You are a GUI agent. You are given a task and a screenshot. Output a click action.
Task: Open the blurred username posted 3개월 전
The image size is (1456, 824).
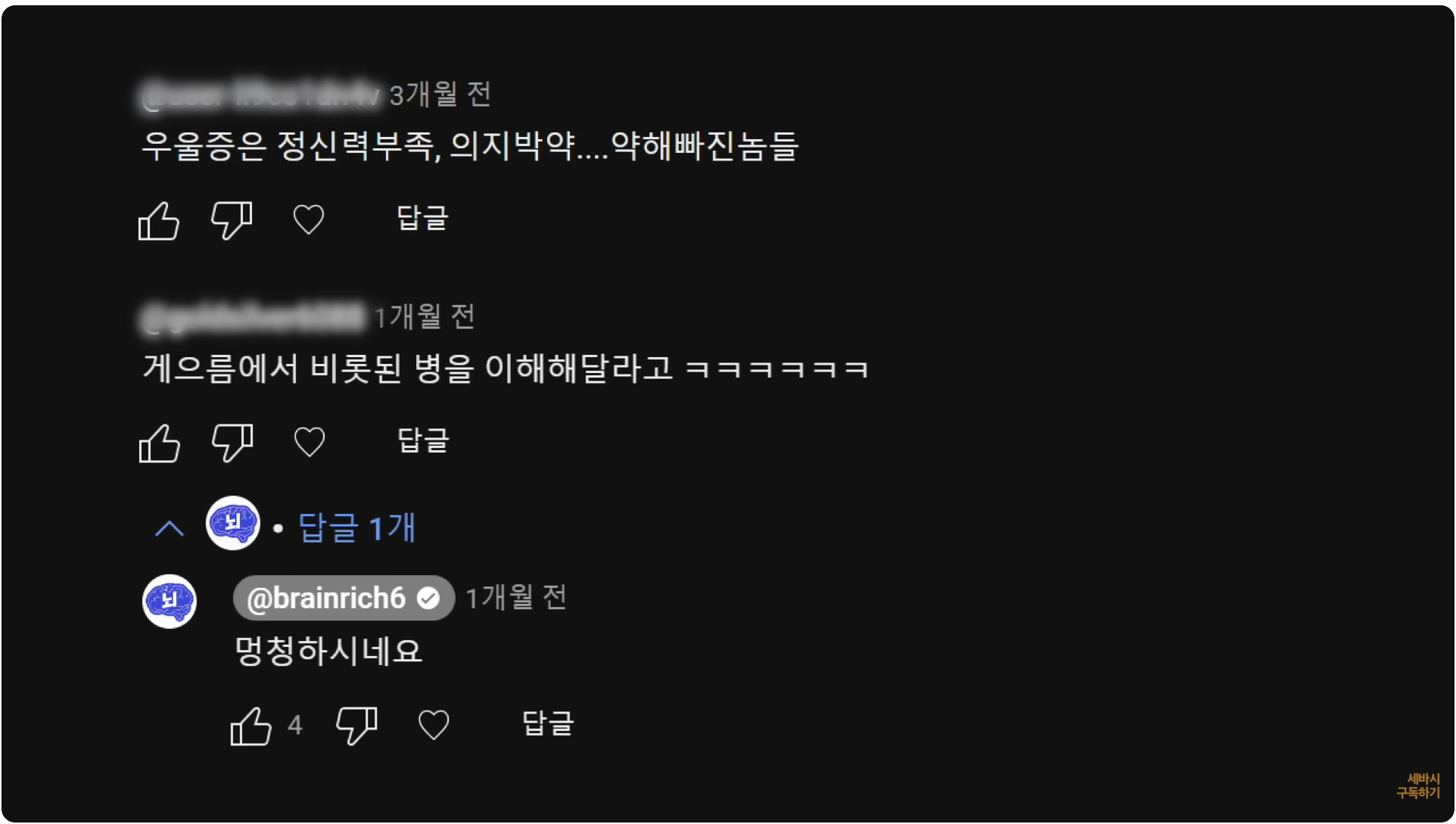[x=261, y=96]
